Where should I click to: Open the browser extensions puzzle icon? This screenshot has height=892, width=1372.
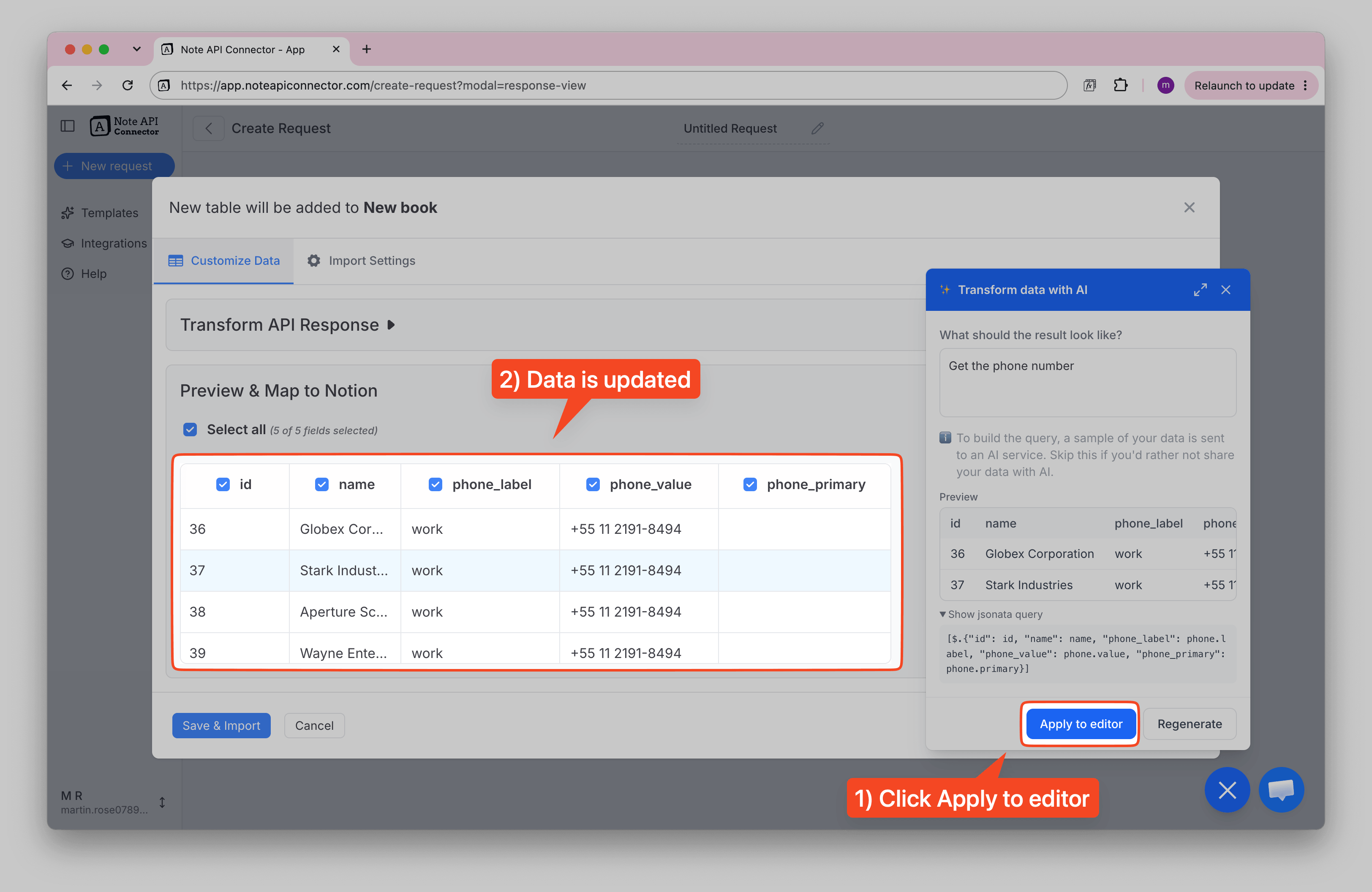[1121, 85]
